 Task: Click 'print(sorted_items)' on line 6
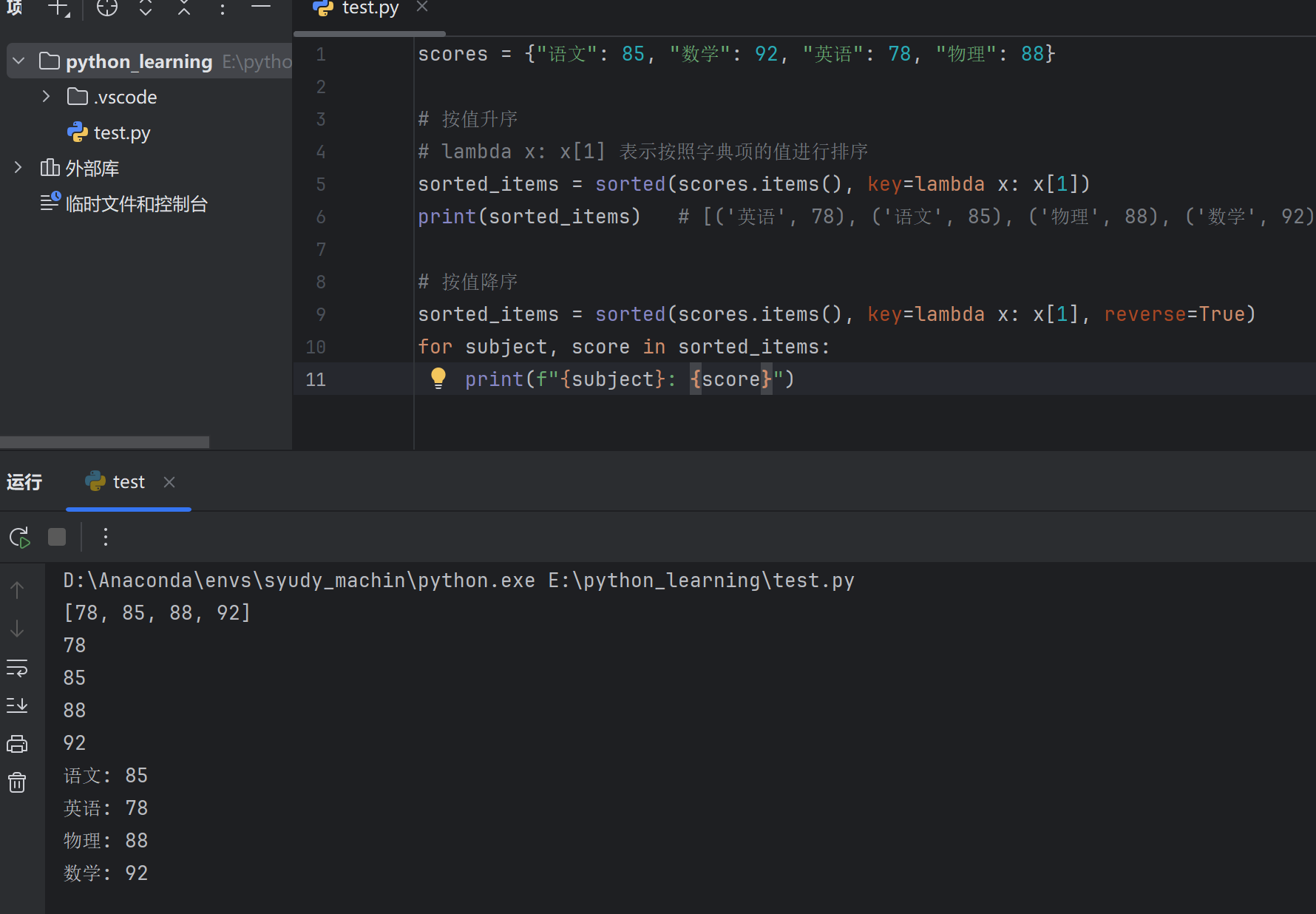click(x=529, y=217)
